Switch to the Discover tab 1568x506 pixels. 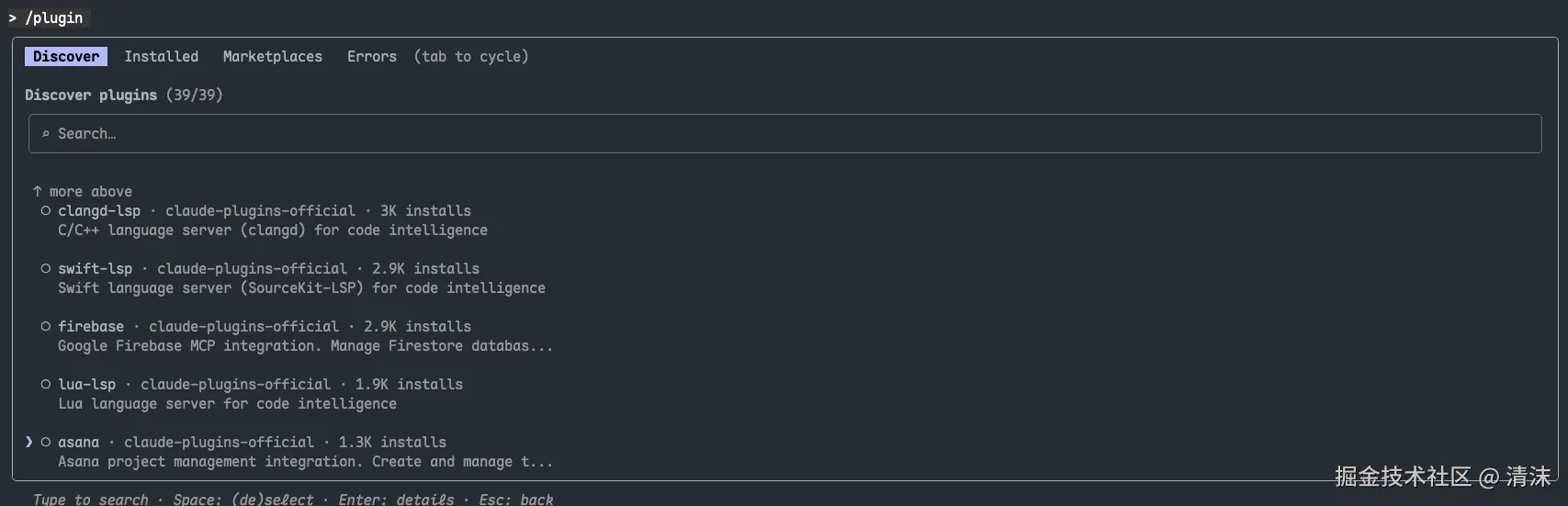click(66, 57)
